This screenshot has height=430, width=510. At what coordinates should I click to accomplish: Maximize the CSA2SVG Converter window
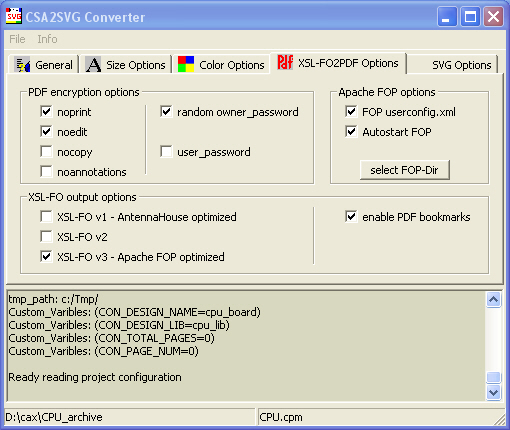click(470, 17)
